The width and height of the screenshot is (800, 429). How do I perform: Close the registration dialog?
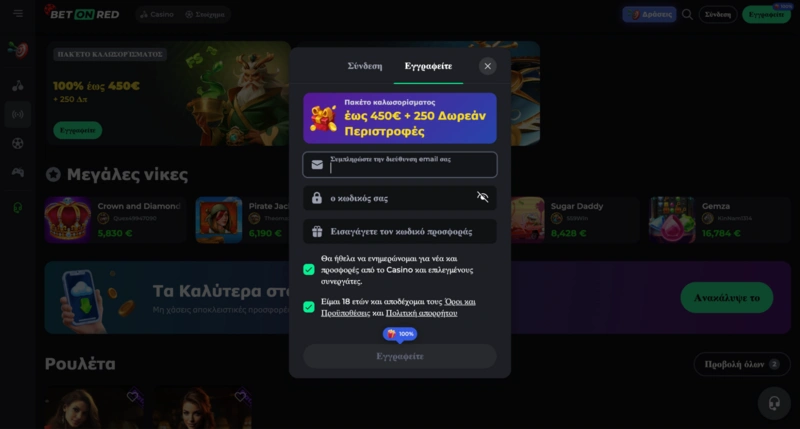coord(487,66)
